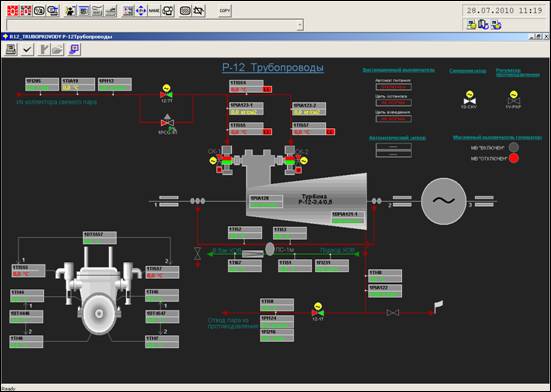Click the flag icon at pipeline end
Viewport: 551px width, 392px height.
[x=438, y=306]
